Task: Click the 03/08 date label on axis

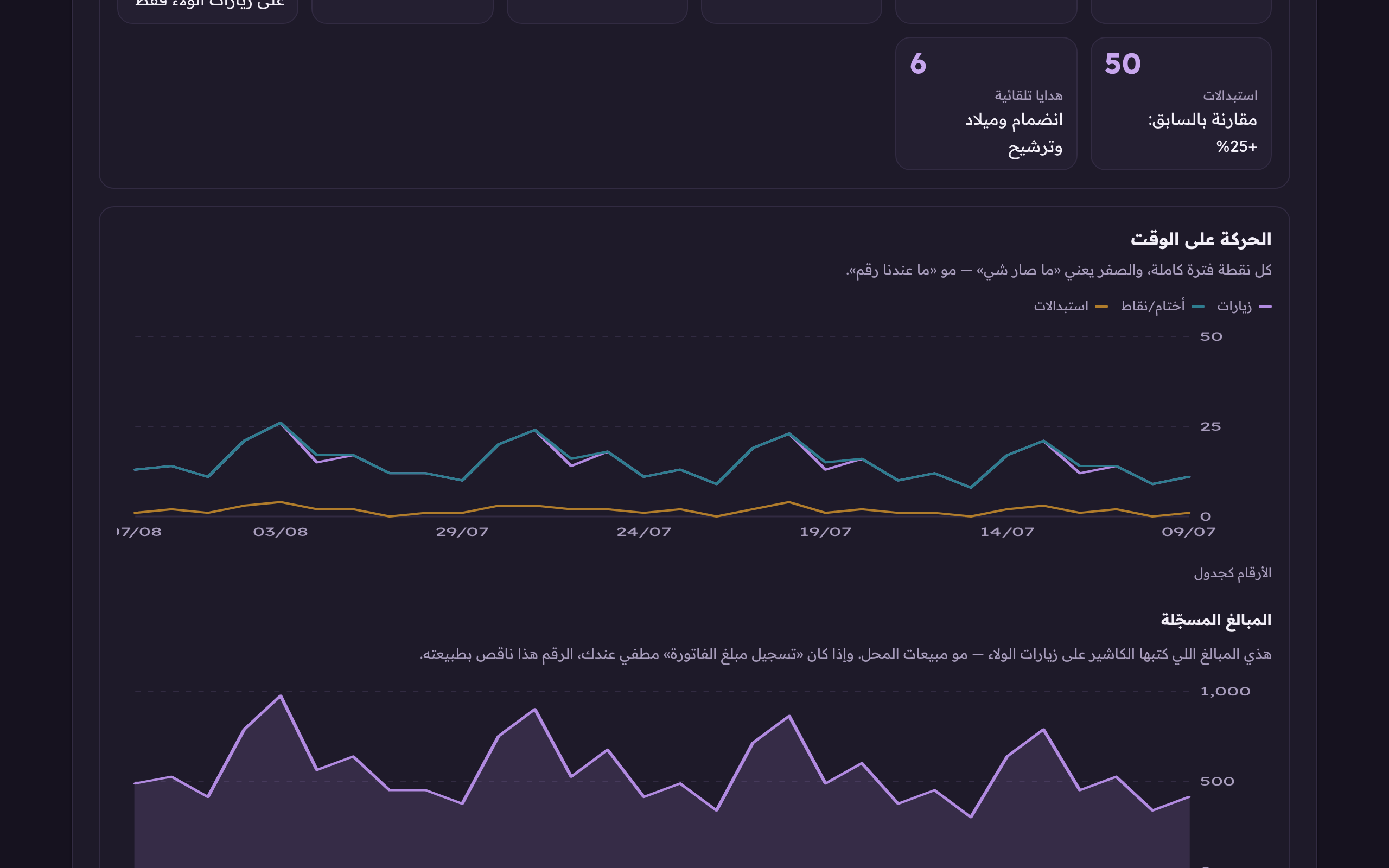Action: point(280,532)
